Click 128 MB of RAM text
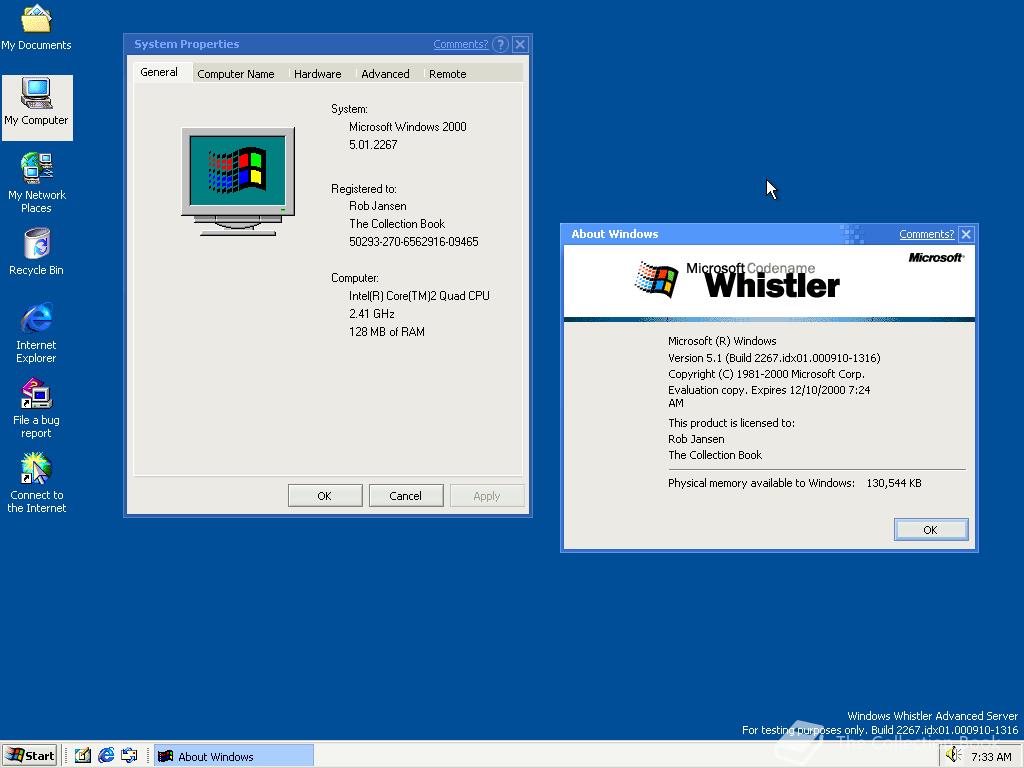Screen dimensions: 1024x768 387,332
